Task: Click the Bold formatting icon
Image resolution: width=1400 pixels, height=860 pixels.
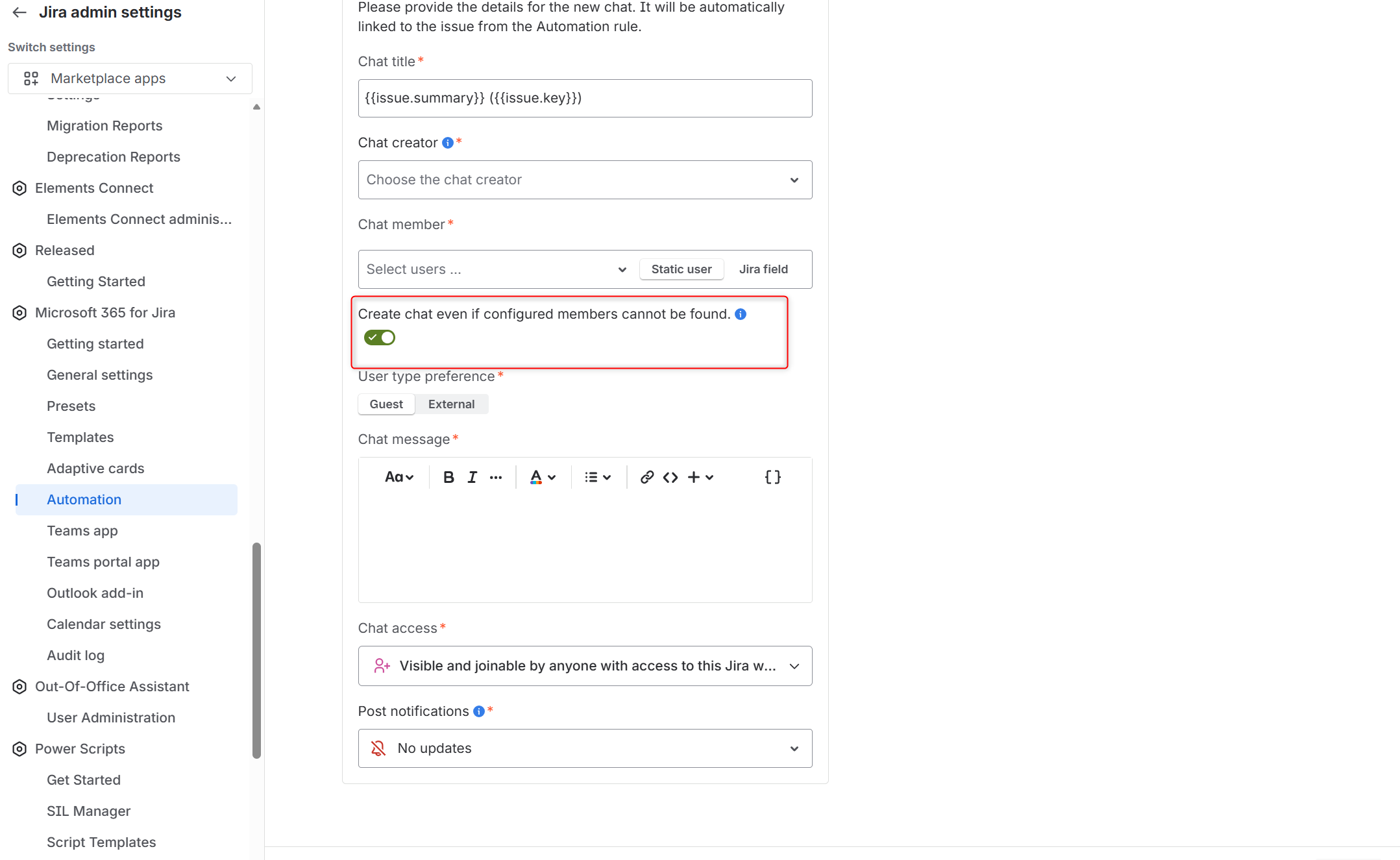Action: click(x=448, y=478)
